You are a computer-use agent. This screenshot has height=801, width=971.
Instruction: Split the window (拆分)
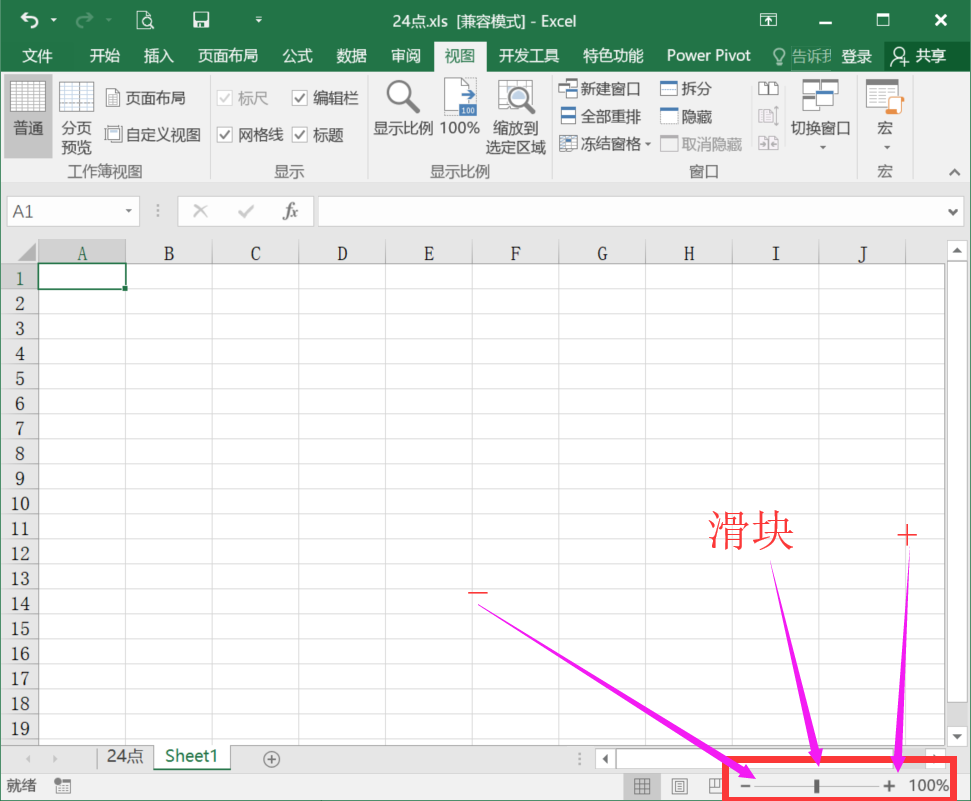click(x=686, y=89)
